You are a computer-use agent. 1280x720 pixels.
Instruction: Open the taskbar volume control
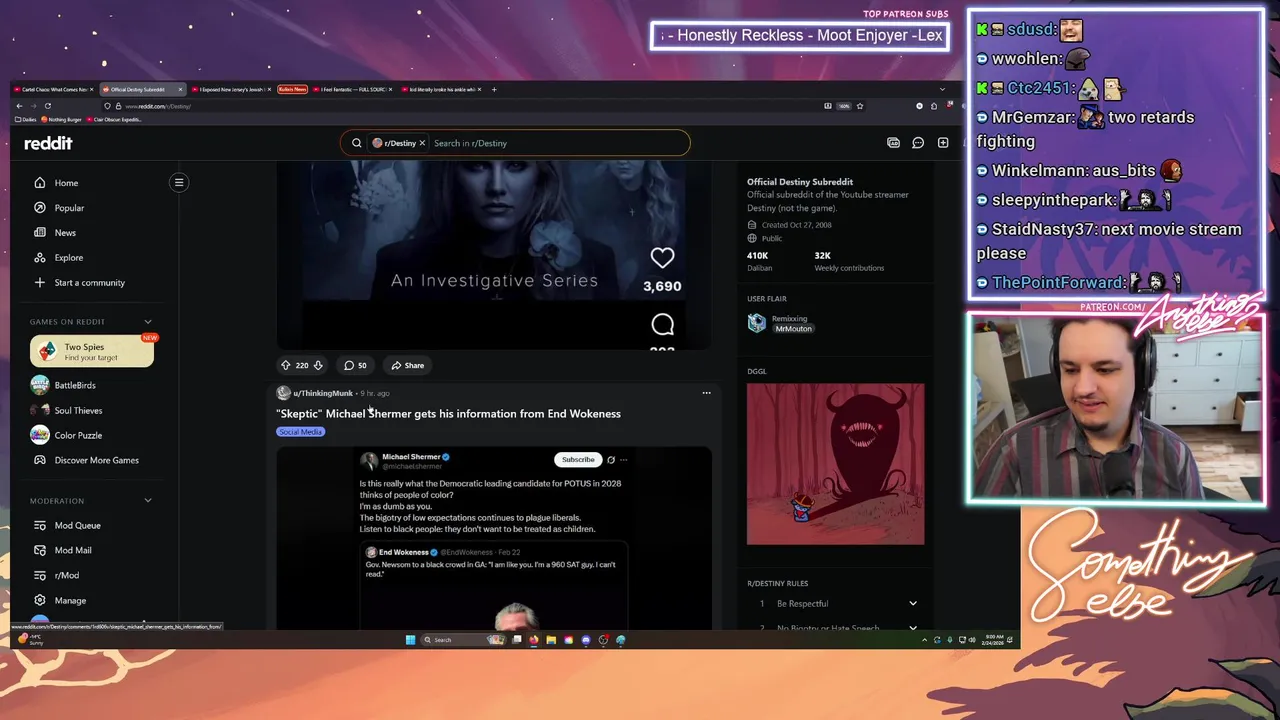(971, 640)
